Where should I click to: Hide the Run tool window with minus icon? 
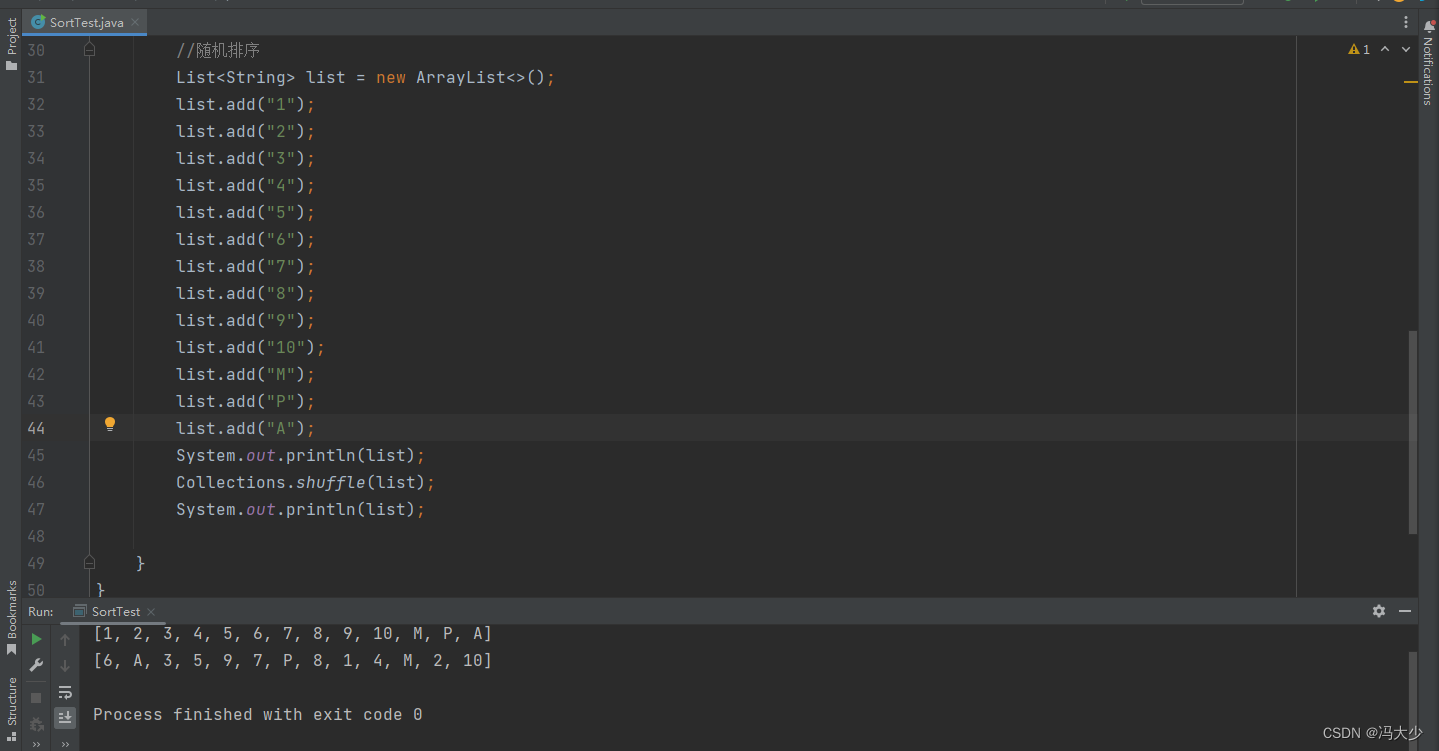pyautogui.click(x=1405, y=611)
